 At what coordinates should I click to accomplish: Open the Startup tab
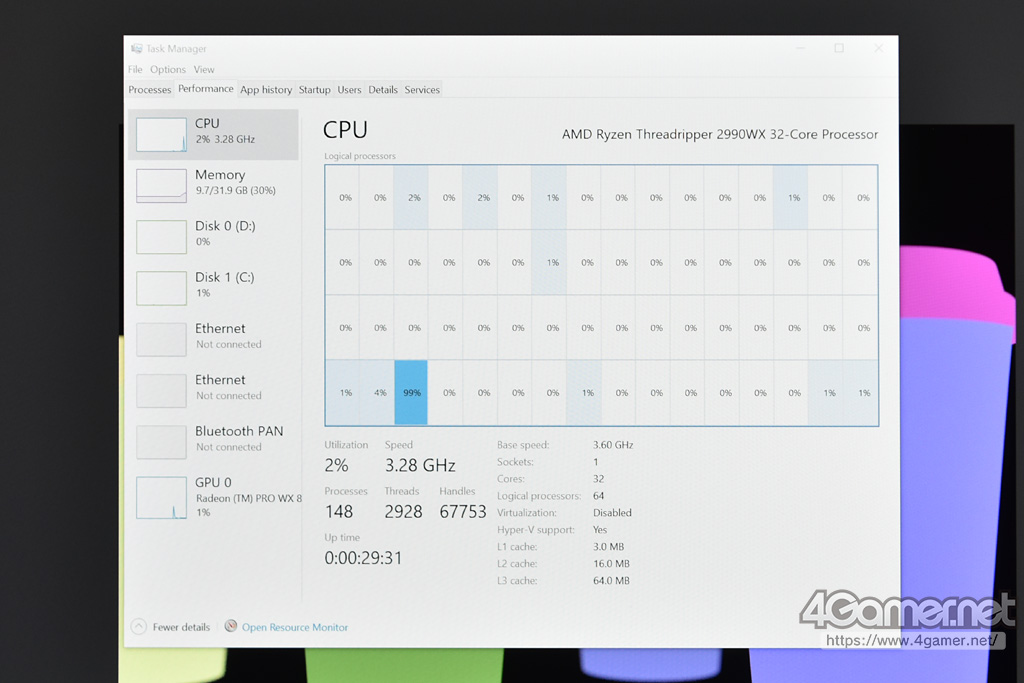pos(314,90)
